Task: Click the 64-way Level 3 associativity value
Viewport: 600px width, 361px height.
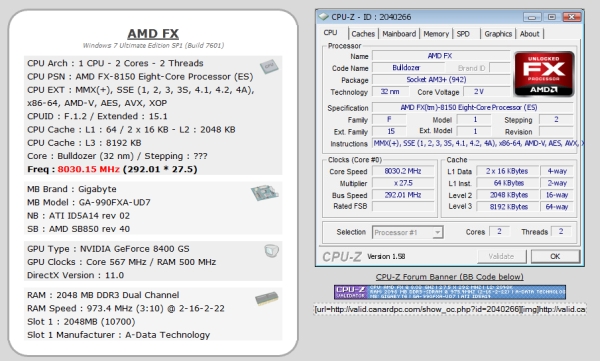Action: tap(557, 207)
